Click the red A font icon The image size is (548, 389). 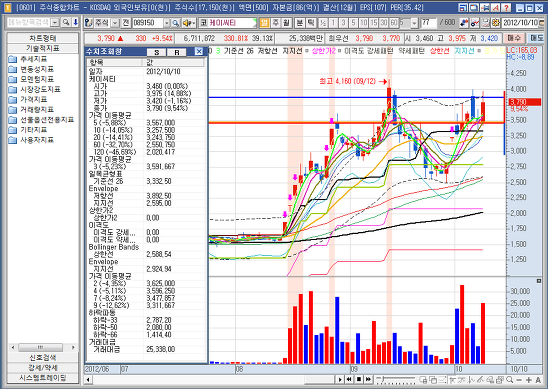tap(495, 7)
